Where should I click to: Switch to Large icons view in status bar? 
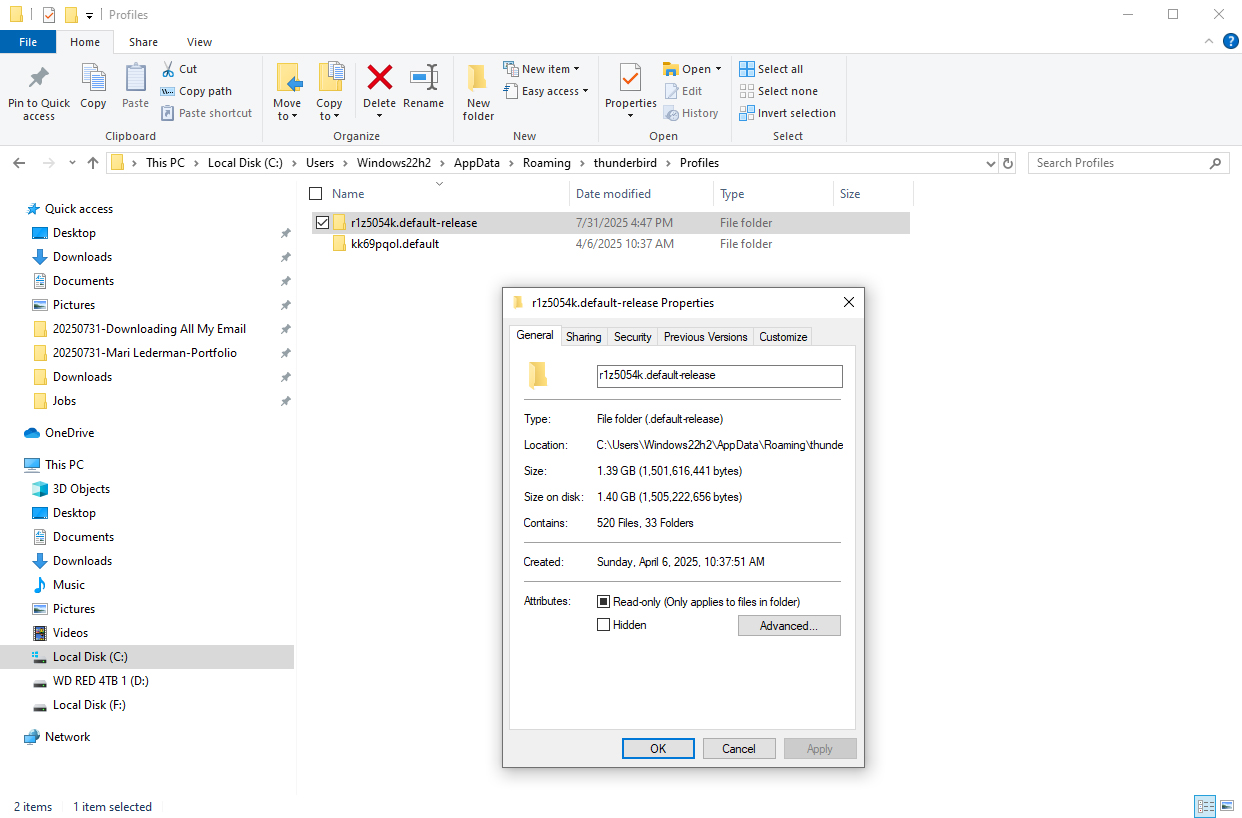[x=1226, y=806]
